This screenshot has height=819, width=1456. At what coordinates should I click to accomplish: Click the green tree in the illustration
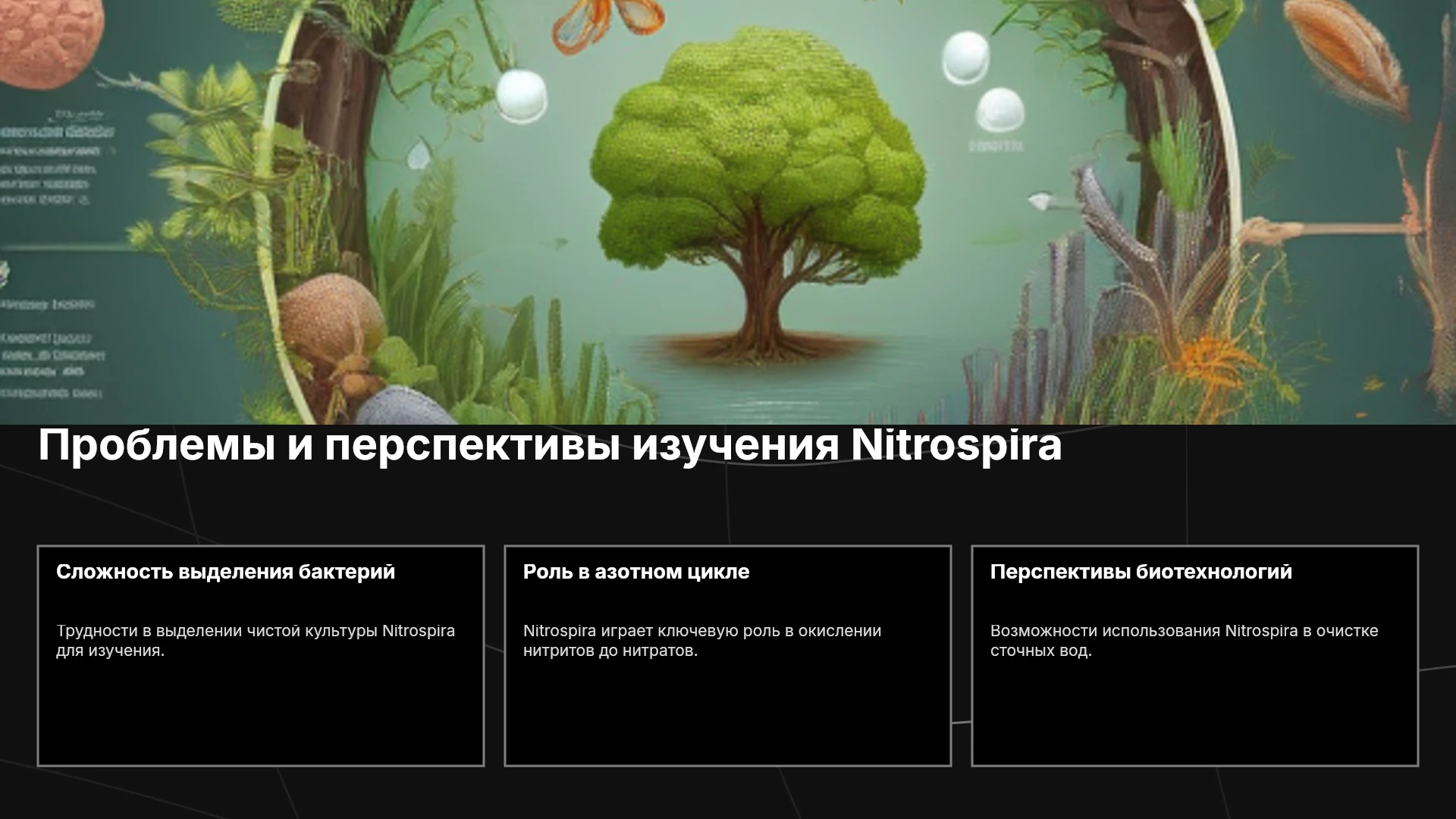tap(758, 190)
